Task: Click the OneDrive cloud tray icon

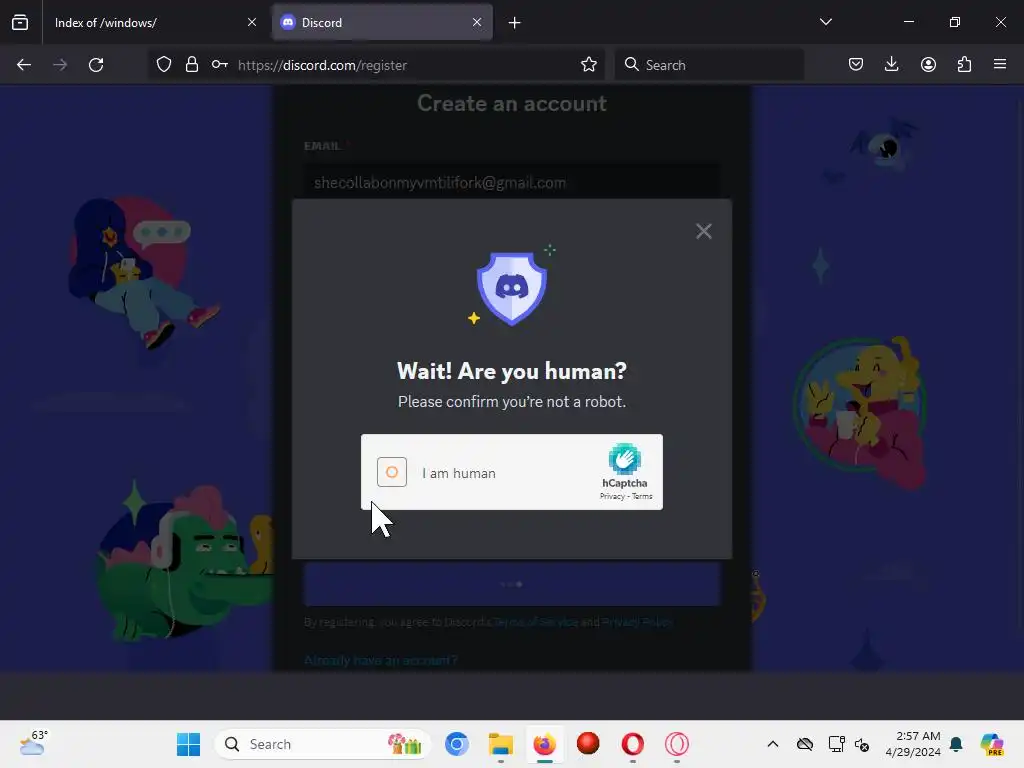Action: (805, 744)
